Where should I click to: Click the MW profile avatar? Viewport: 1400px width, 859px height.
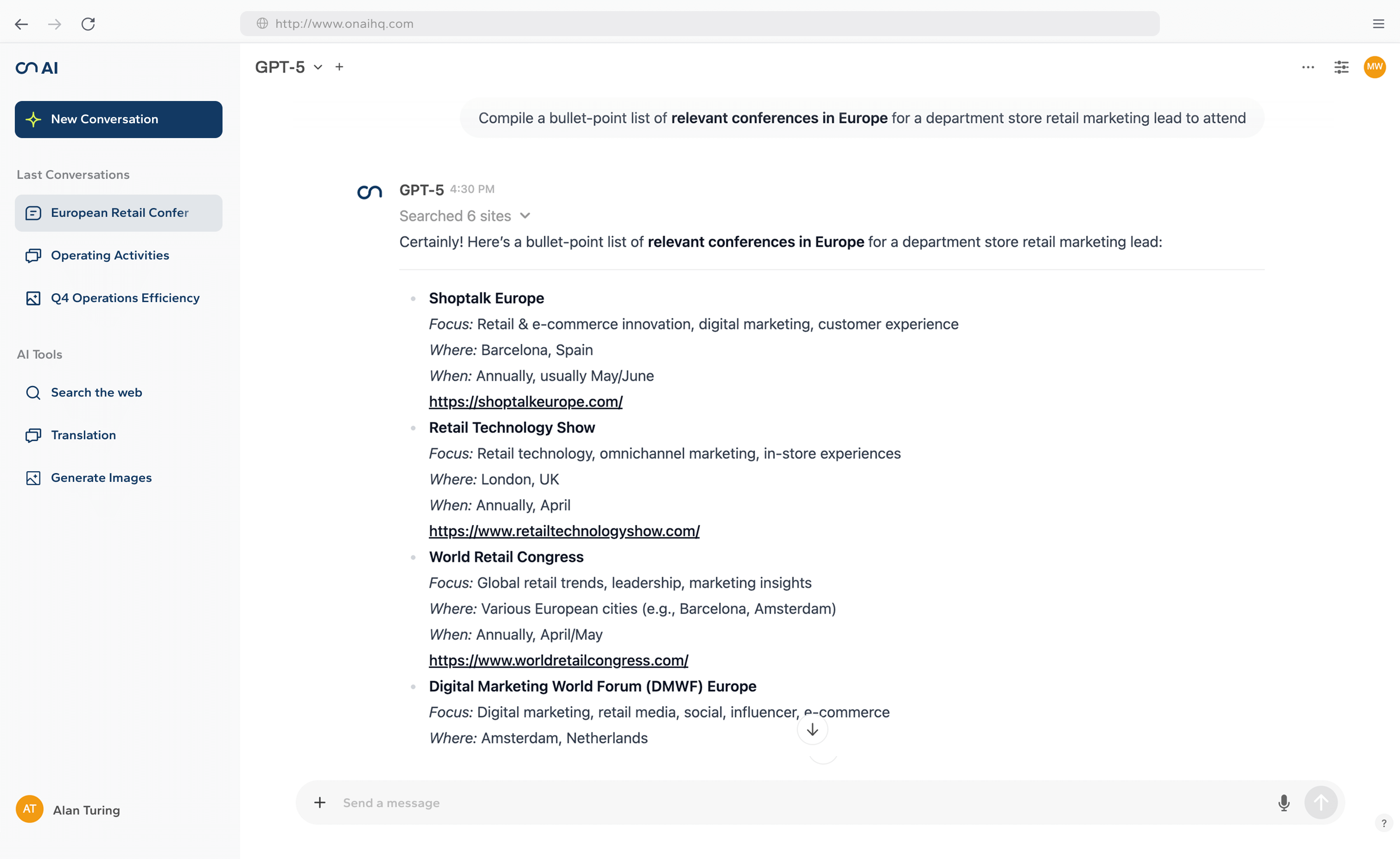click(x=1375, y=67)
